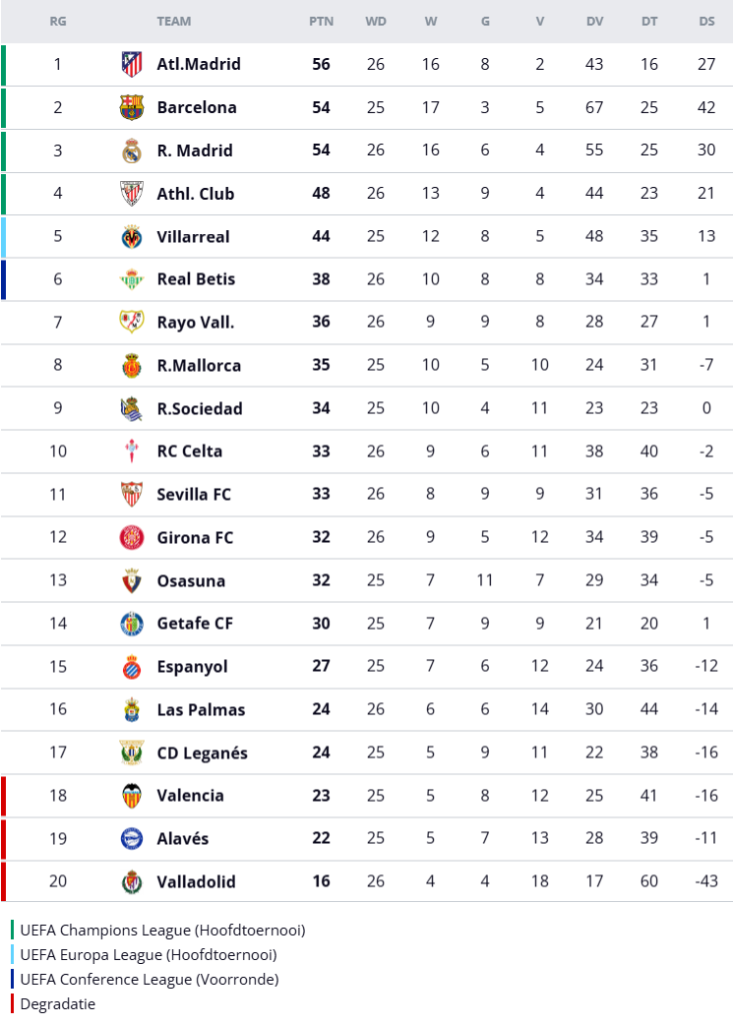This screenshot has height=1024, width=733.
Task: Click the DS column header
Action: (707, 21)
